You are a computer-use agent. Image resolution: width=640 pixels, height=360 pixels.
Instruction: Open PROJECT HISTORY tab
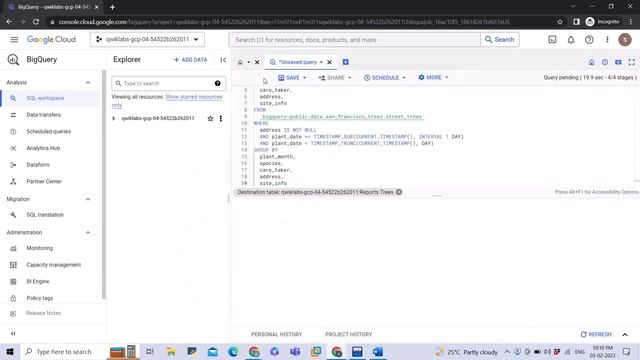(349, 334)
